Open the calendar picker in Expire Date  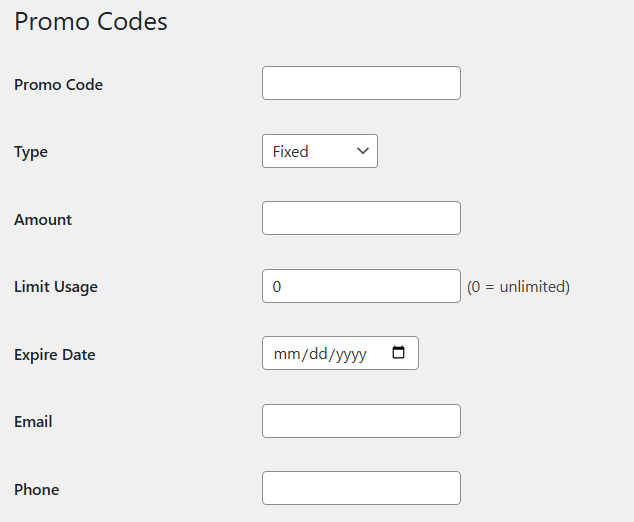tap(399, 353)
